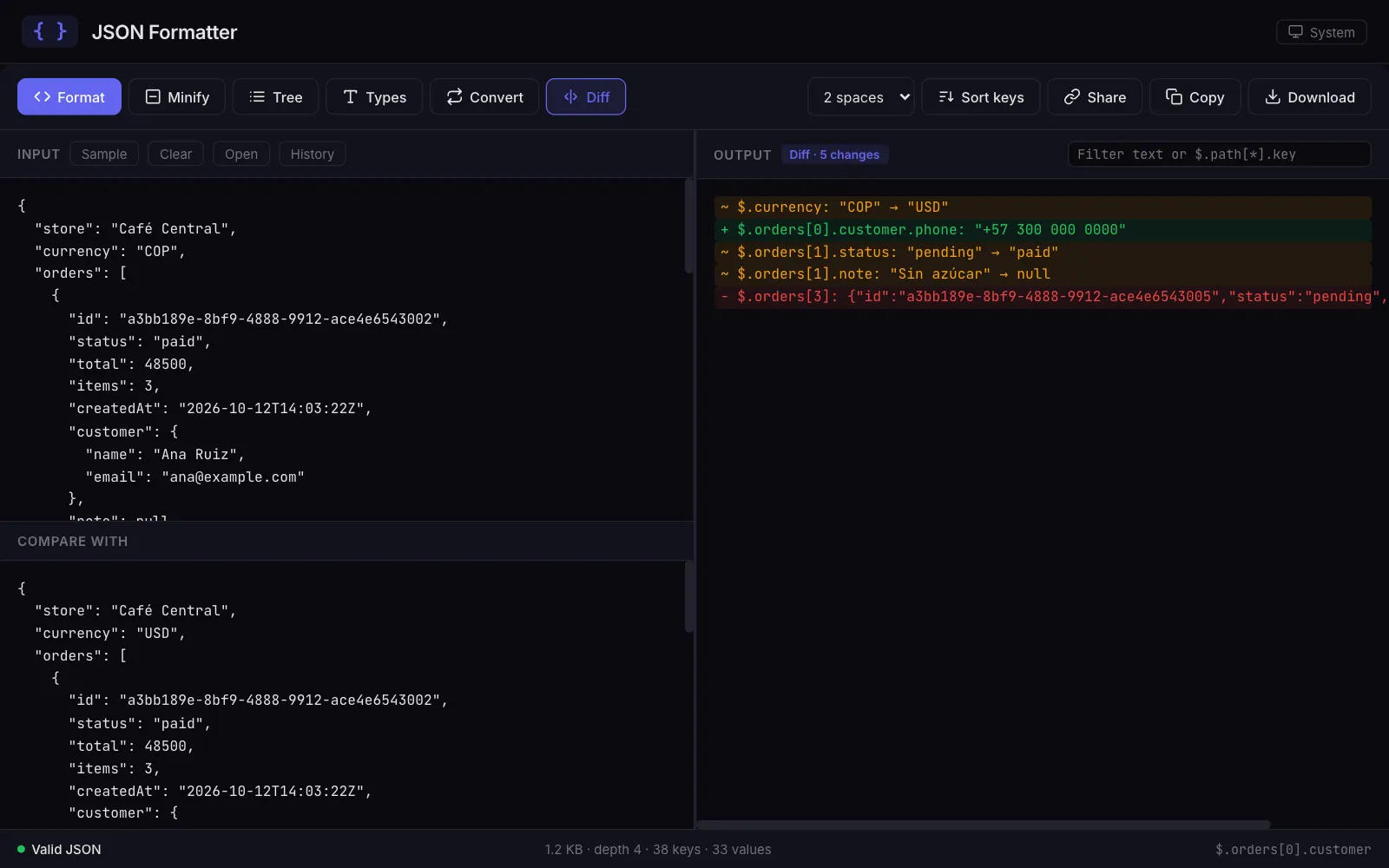This screenshot has width=1389, height=868.
Task: Click the curly braces app logo
Action: coord(49,31)
